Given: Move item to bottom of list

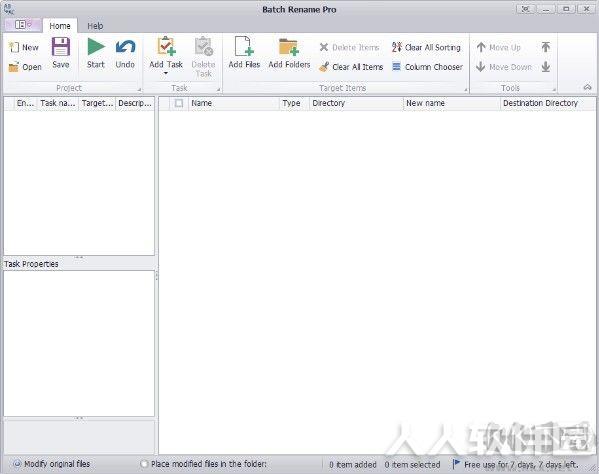Looking at the screenshot, I should point(546,67).
